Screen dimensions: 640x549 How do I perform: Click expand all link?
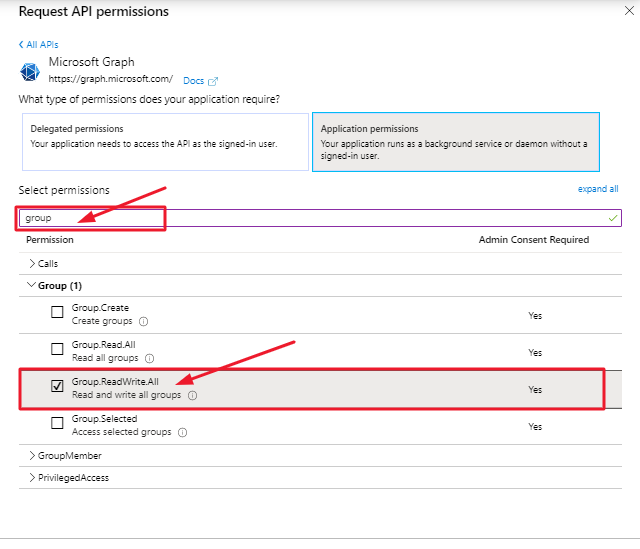click(x=598, y=189)
